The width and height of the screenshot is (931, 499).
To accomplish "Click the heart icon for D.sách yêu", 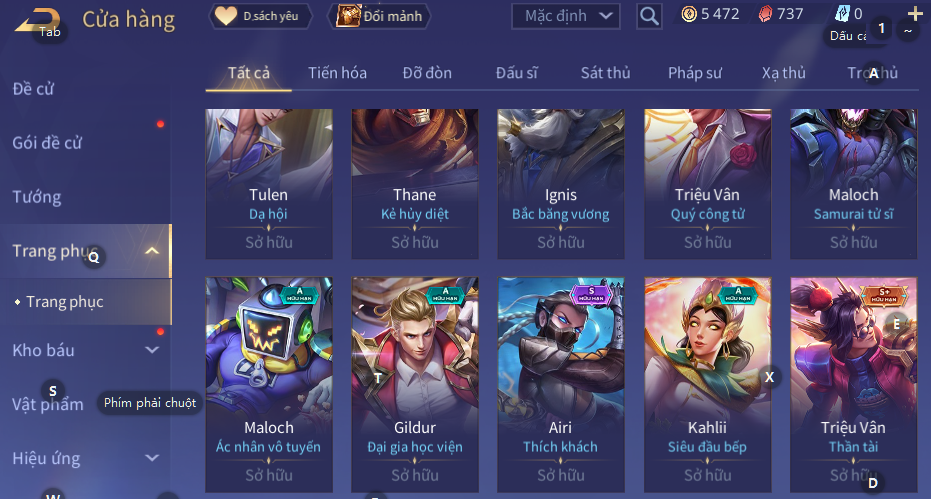I will [226, 16].
